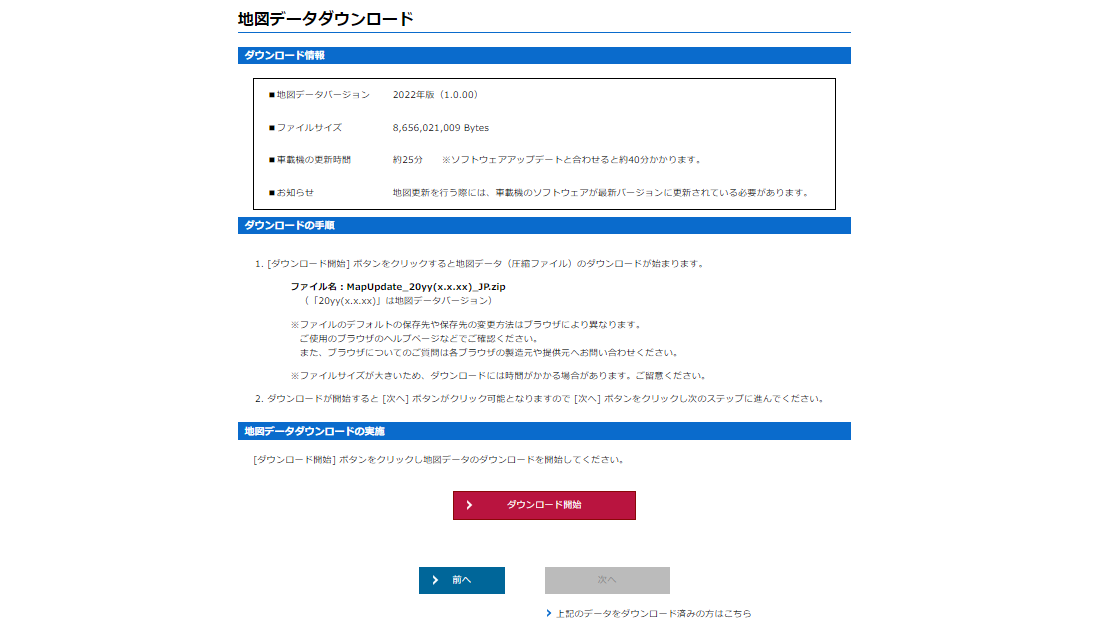1100x619 pixels.
Task: Click the 地図データダウンロード page title
Action: pos(325,18)
